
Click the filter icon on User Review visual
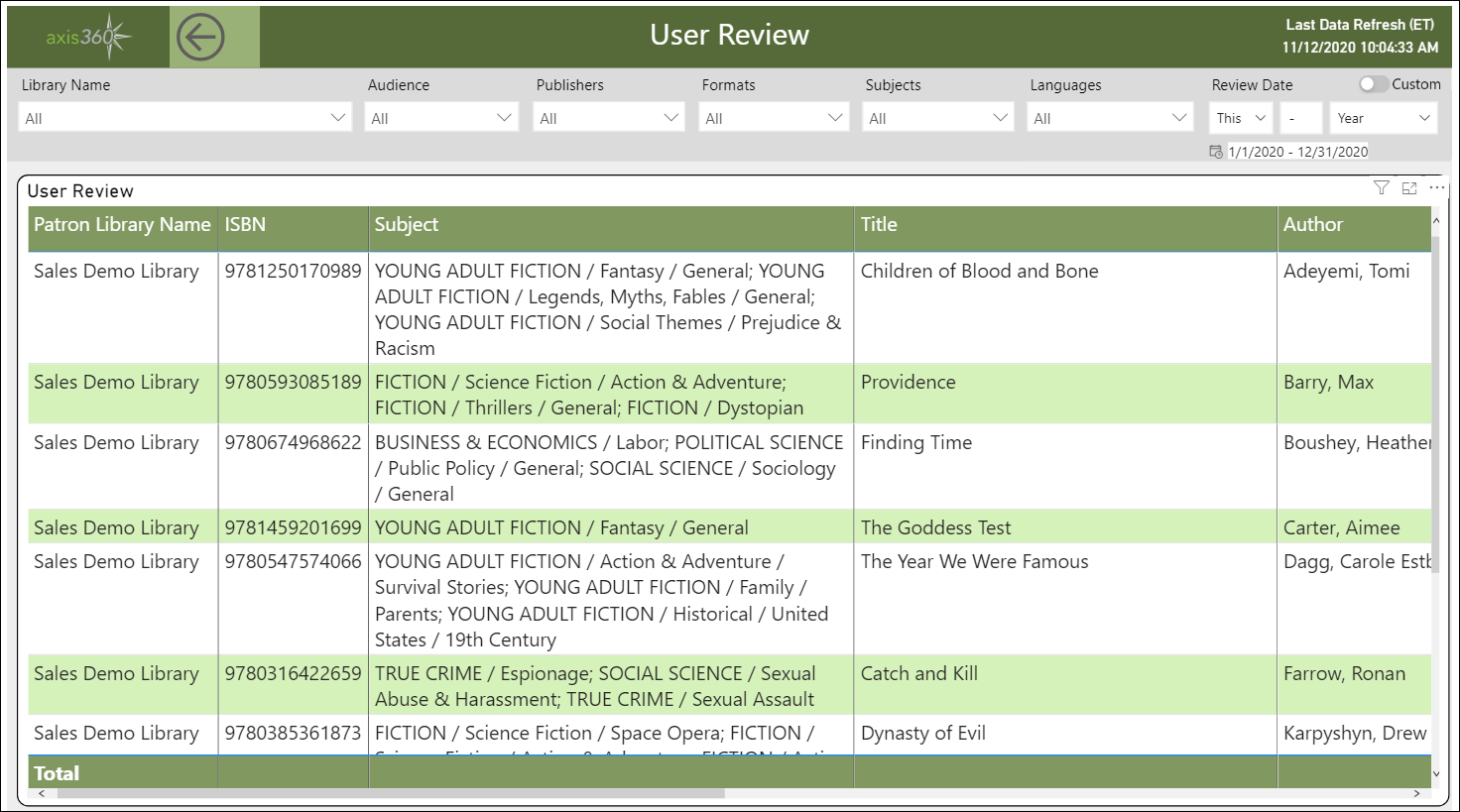coord(1381,187)
